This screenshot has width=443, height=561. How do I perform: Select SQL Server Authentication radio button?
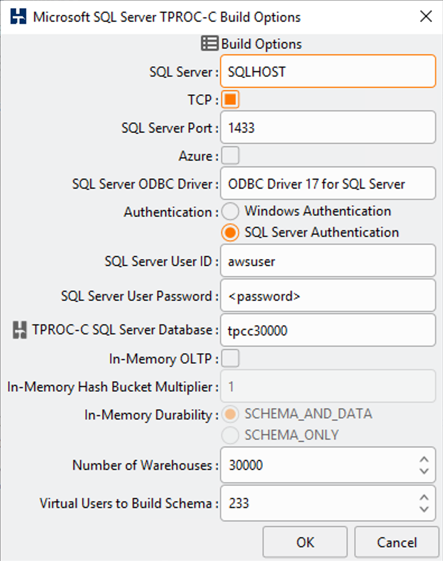pos(230,233)
